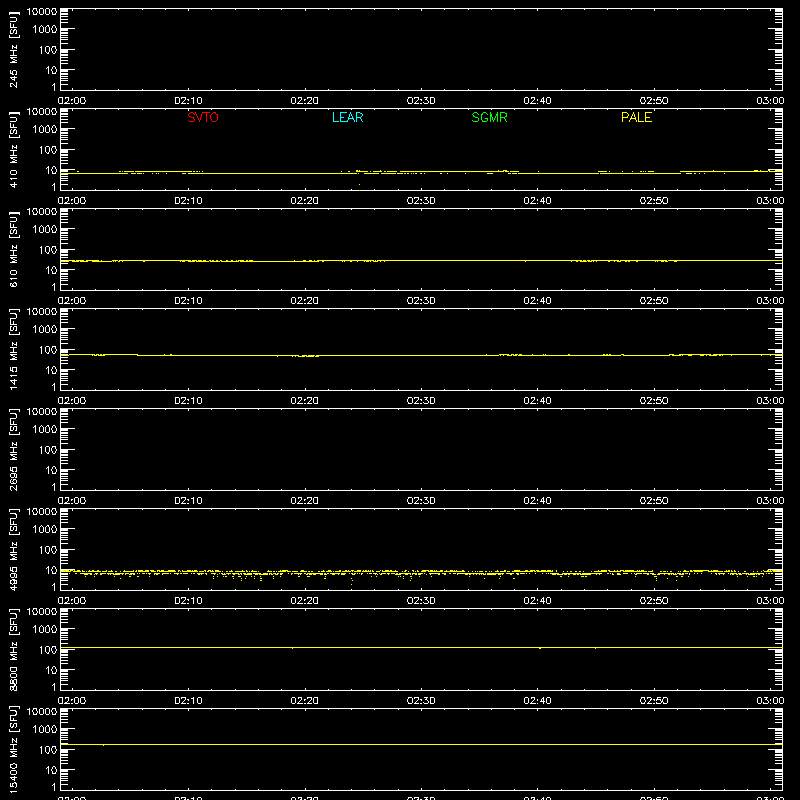Image resolution: width=800 pixels, height=800 pixels.
Task: Click the yellow flux trace in 8800 MHz panel
Action: point(421,647)
